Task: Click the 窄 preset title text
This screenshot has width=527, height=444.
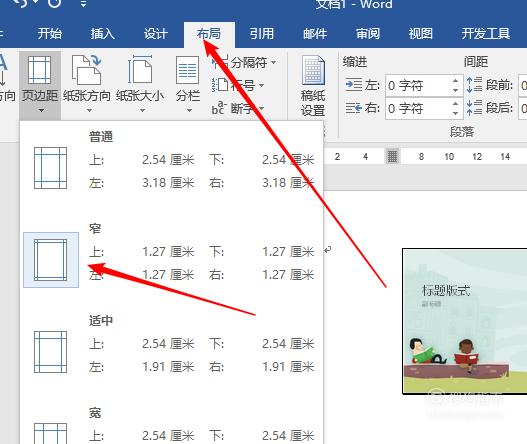Action: pyautogui.click(x=95, y=229)
